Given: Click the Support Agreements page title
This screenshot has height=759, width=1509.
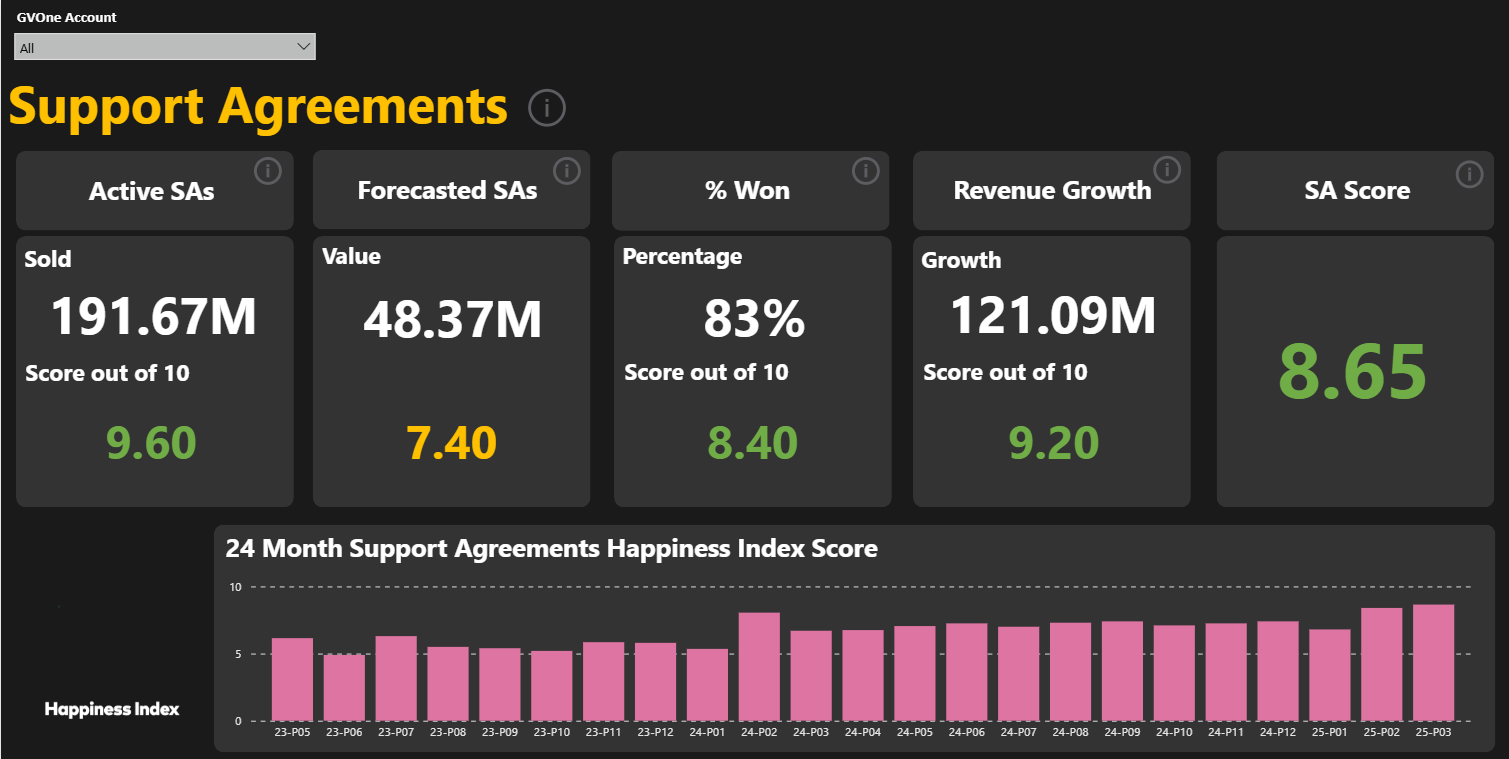Looking at the screenshot, I should coord(259,106).
